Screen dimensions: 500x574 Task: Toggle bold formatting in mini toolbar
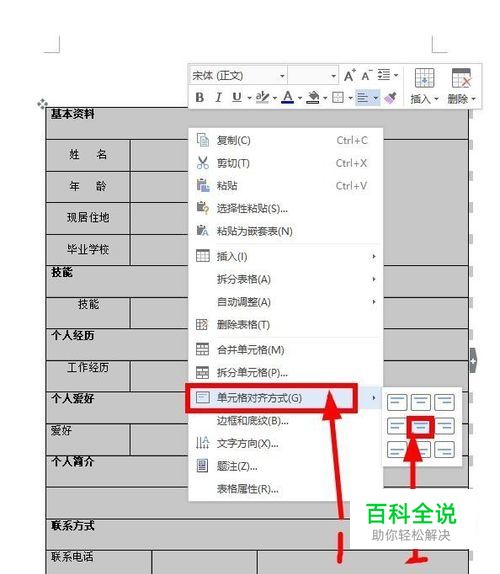pyautogui.click(x=199, y=97)
